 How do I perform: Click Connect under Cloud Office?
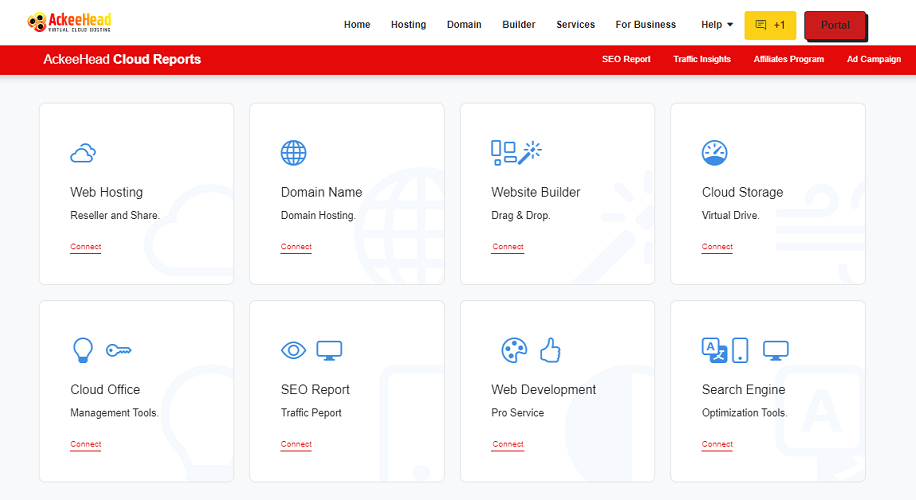coord(86,444)
